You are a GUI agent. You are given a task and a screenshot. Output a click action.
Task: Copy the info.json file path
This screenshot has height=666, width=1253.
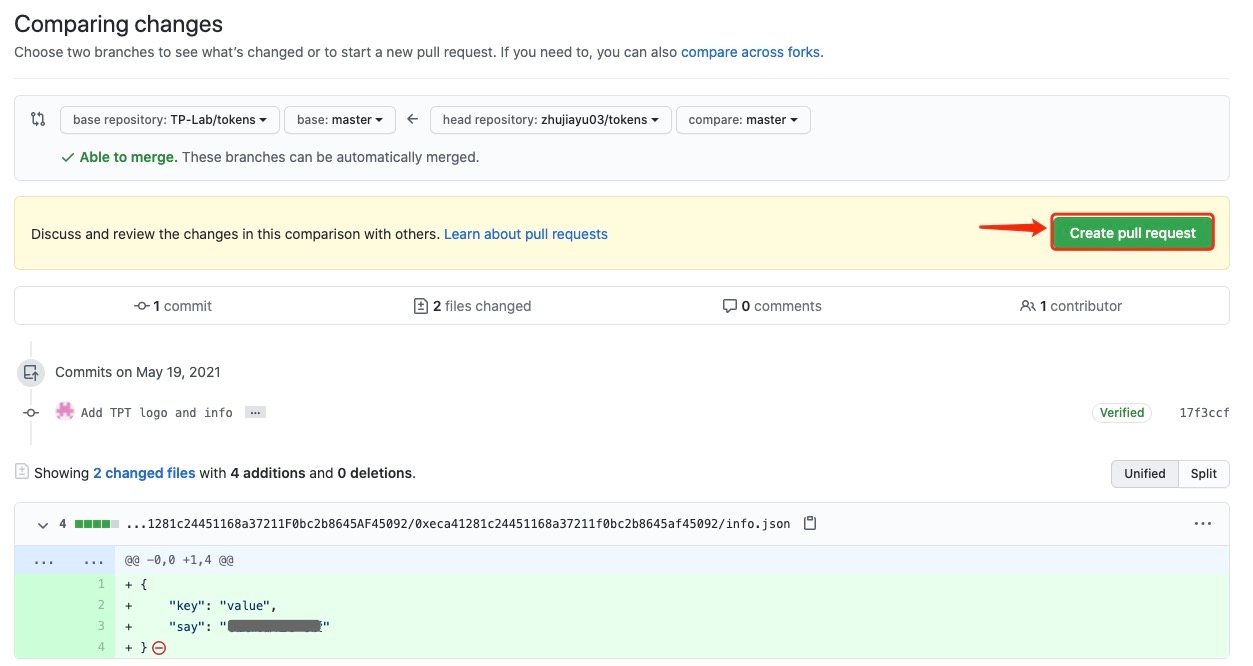pos(810,523)
